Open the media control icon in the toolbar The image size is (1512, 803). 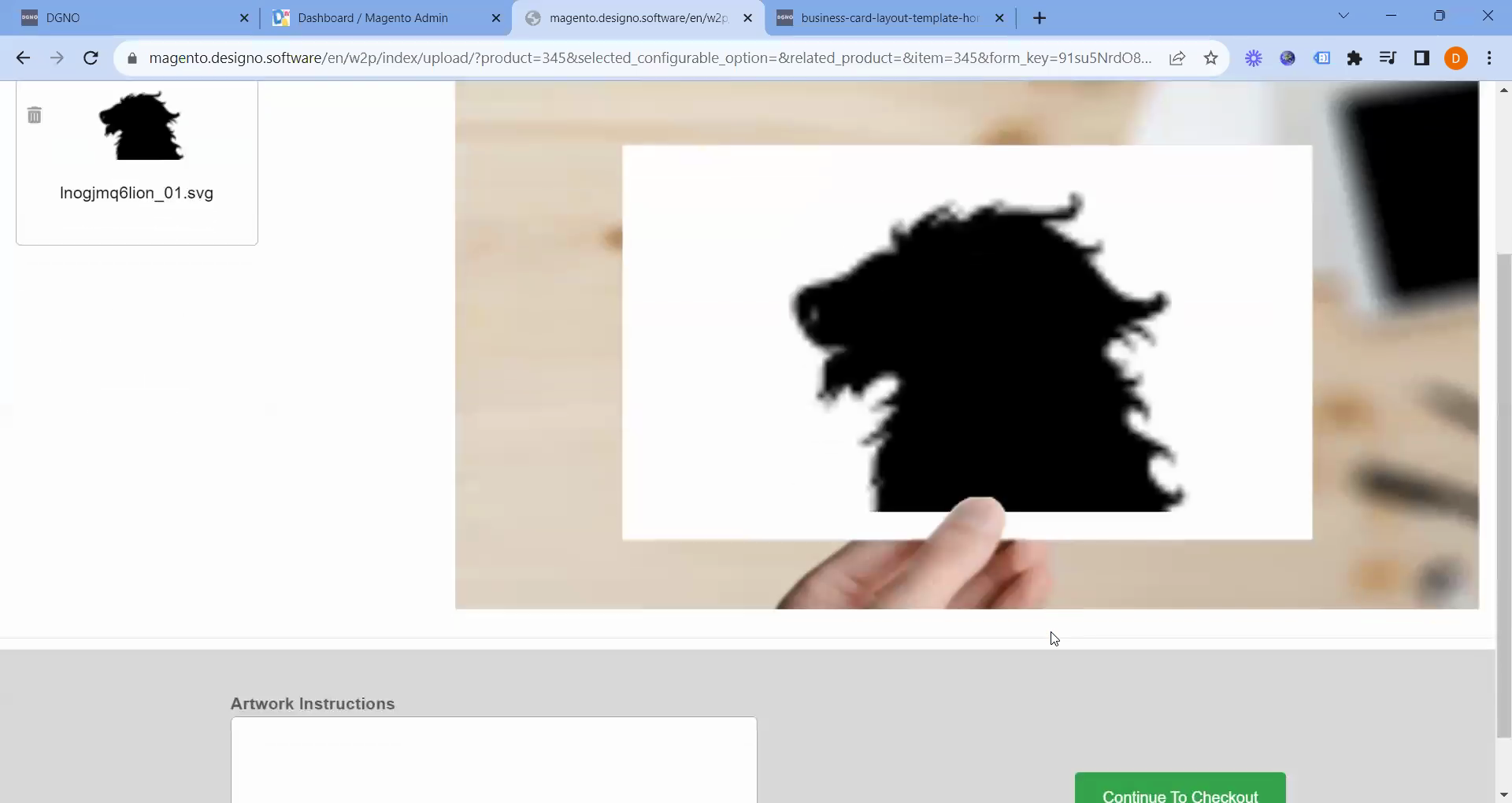coord(1388,58)
